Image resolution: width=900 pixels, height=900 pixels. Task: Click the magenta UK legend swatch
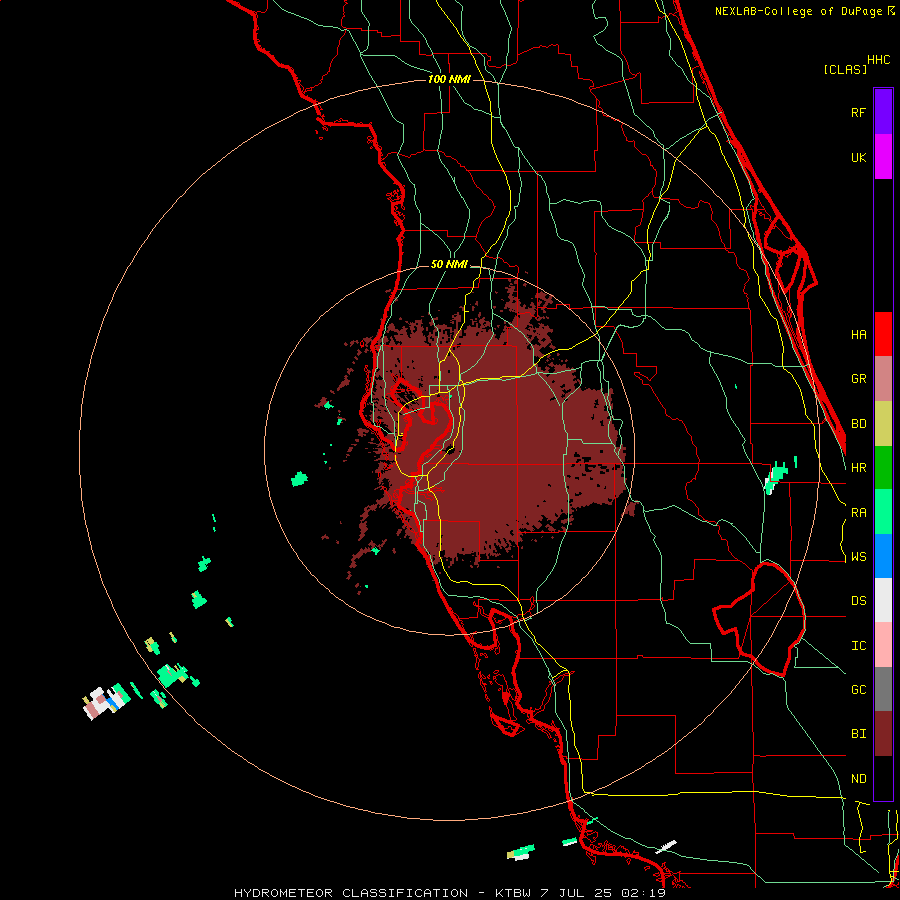[x=883, y=157]
